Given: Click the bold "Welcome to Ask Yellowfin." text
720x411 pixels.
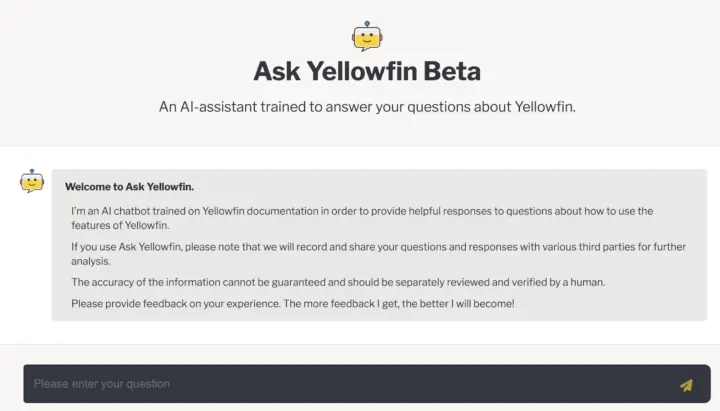Looking at the screenshot, I should click(x=129, y=186).
